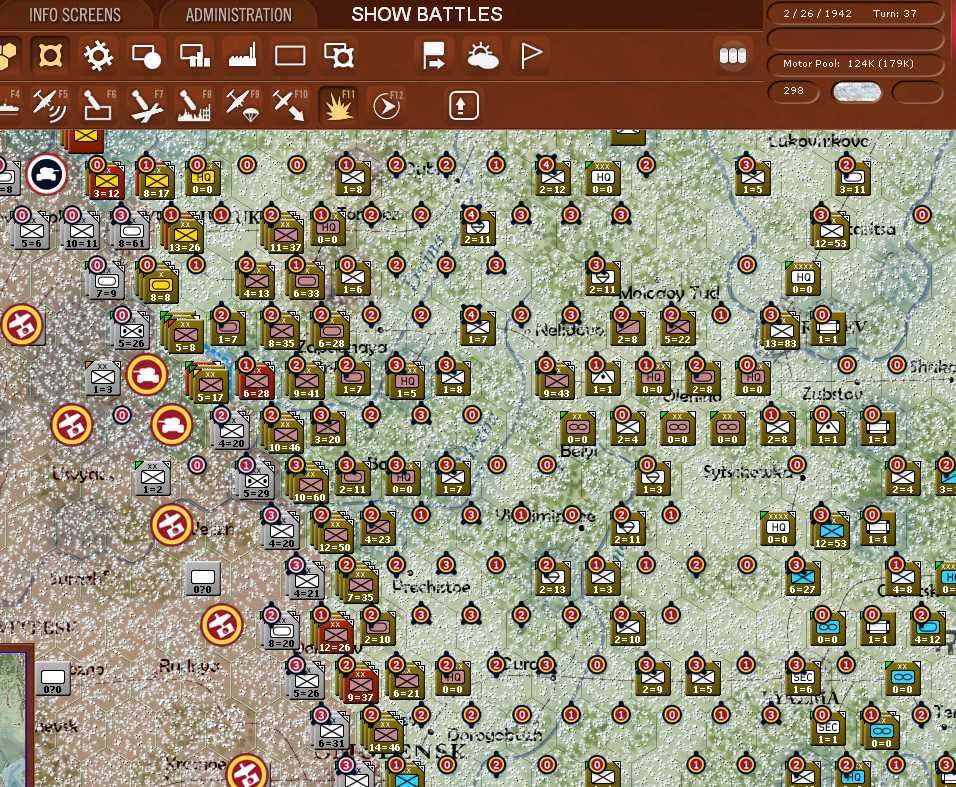
Task: Click the boxed up-arrow icon
Action: coord(463,105)
